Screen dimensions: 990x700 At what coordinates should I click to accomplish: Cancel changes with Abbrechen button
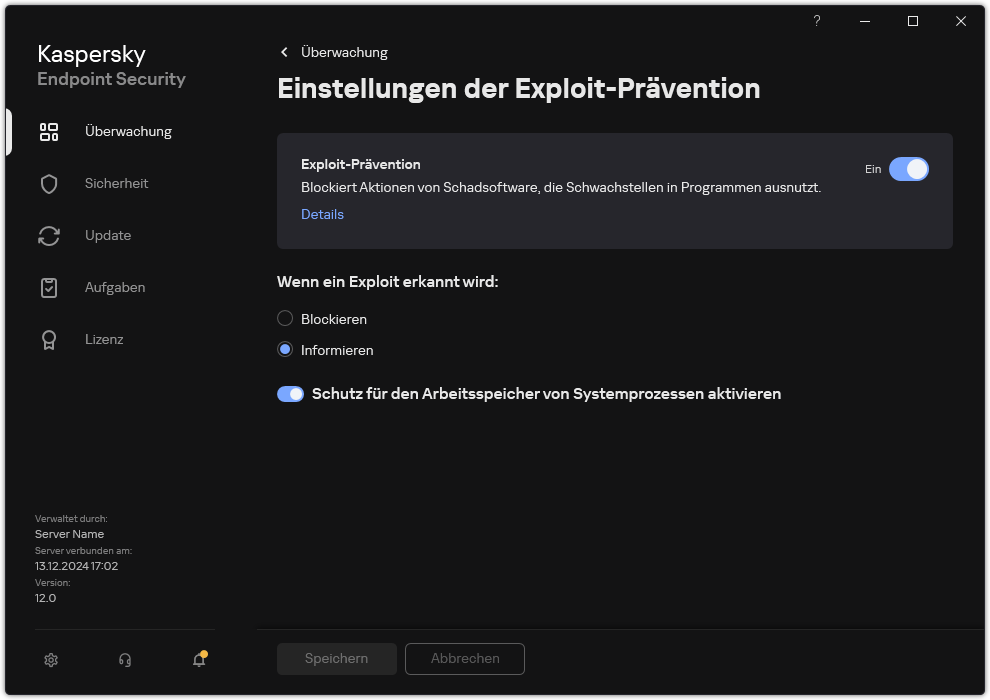pos(464,658)
